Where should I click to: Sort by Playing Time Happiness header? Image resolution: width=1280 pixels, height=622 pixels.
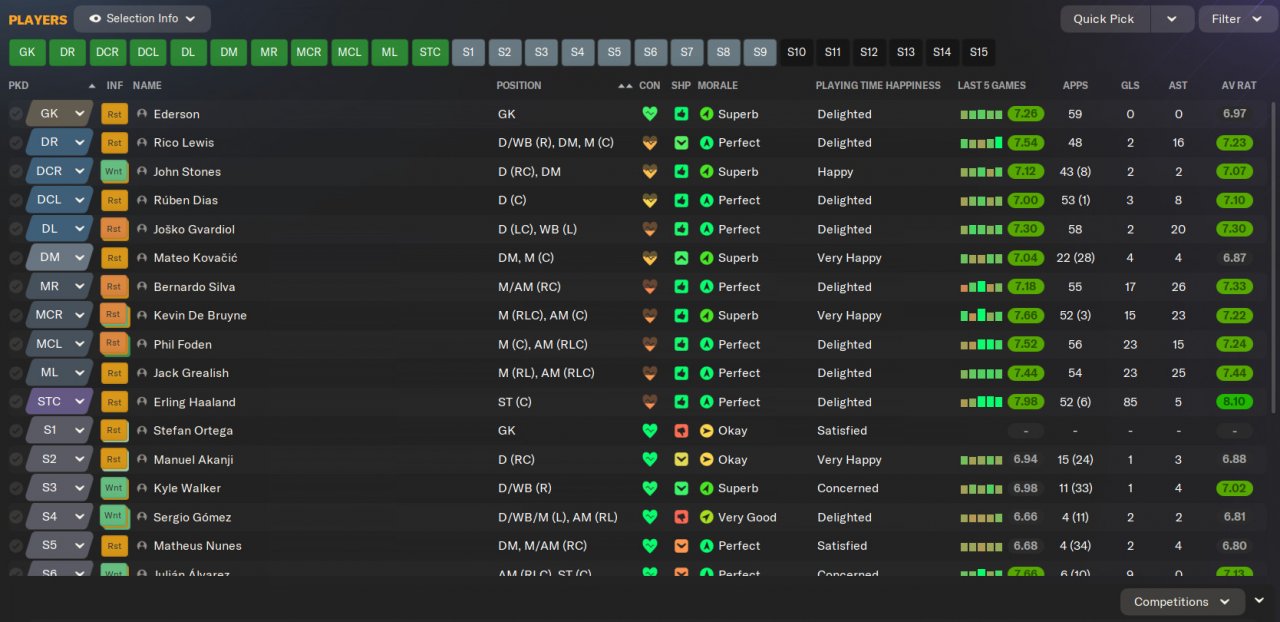coord(878,86)
